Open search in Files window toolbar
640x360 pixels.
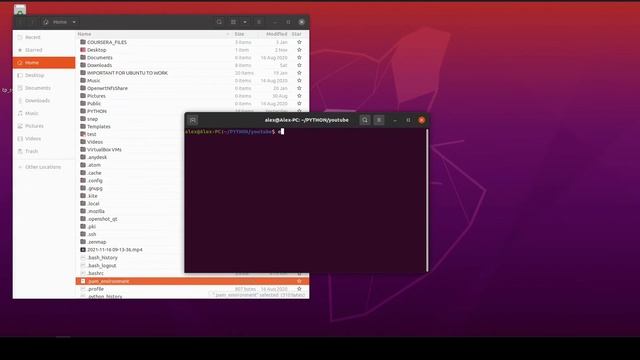219,22
